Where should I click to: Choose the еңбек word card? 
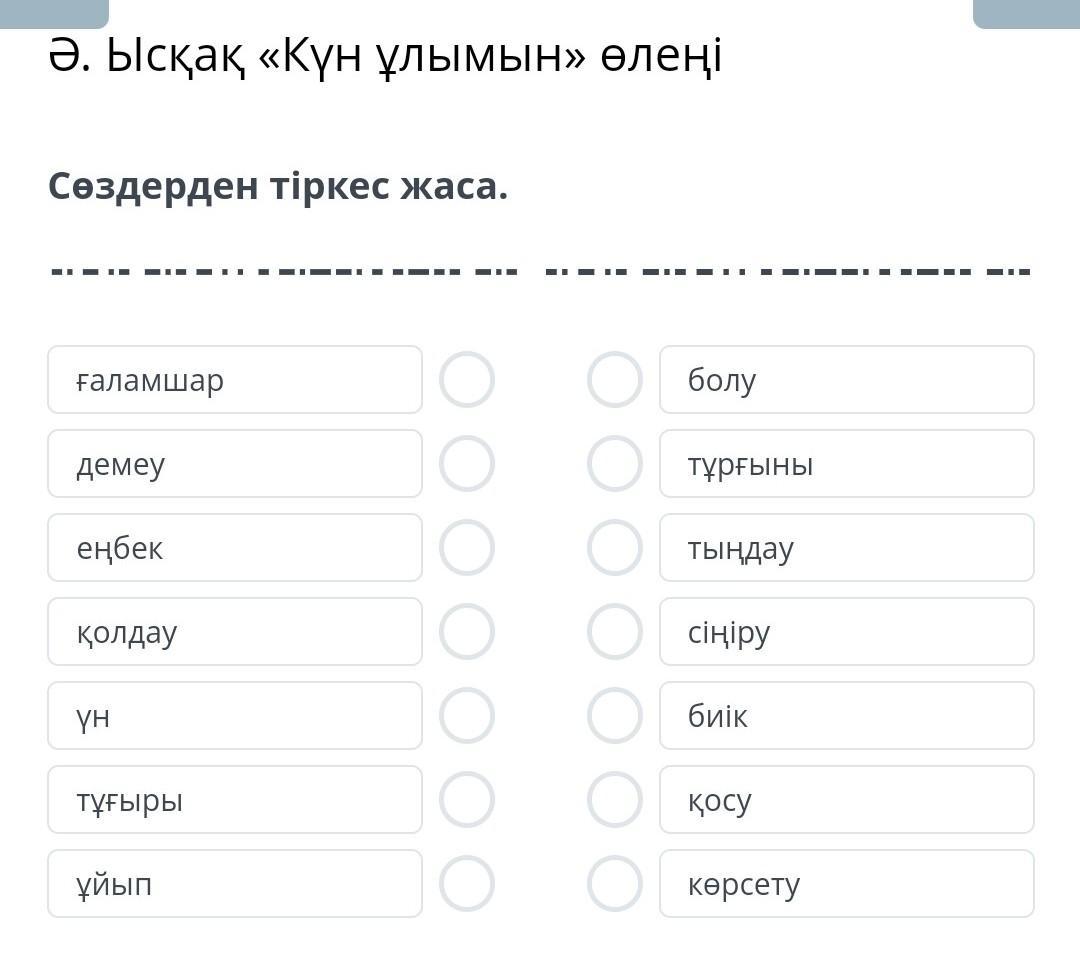[x=235, y=548]
